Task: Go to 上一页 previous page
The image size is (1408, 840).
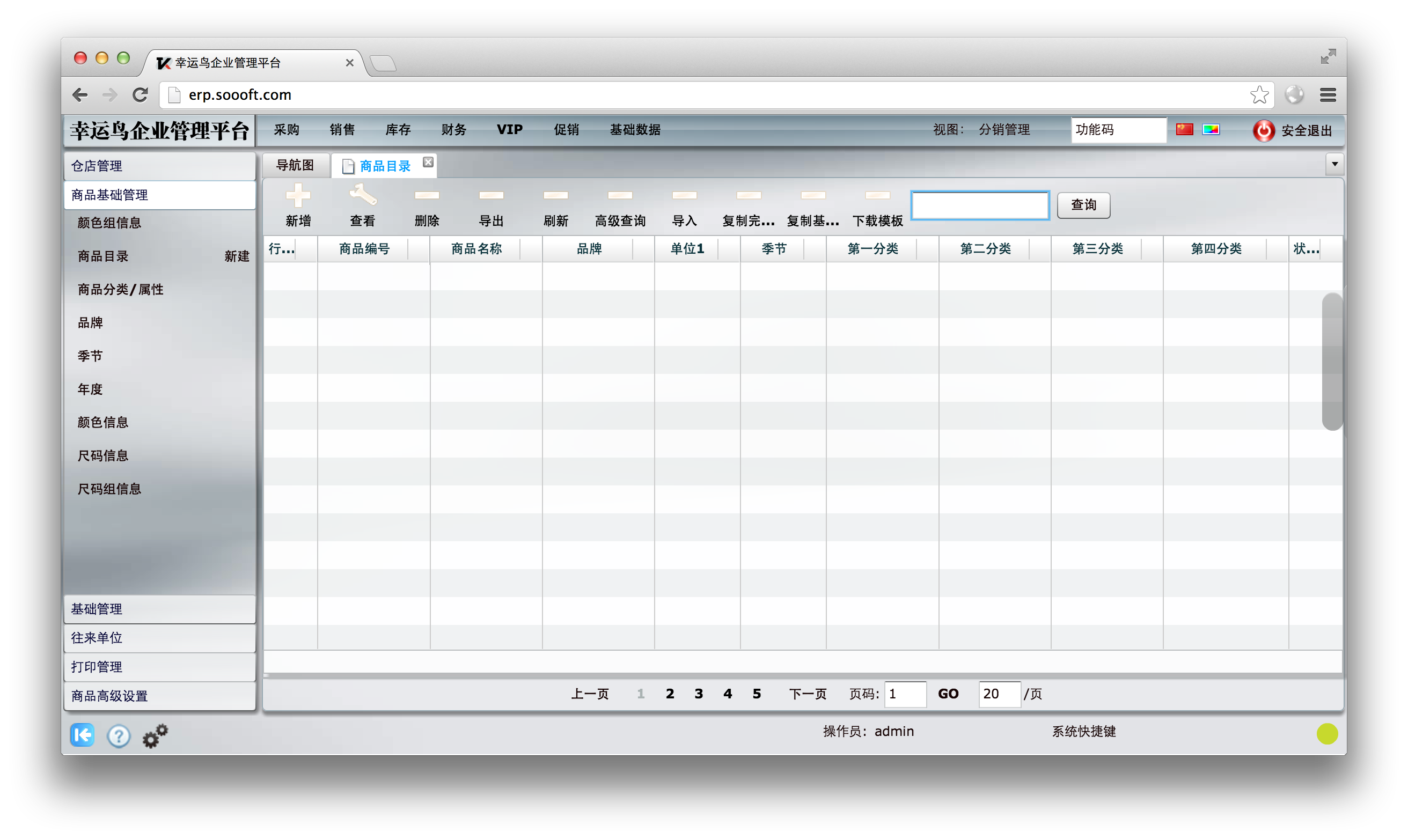Action: click(x=589, y=694)
